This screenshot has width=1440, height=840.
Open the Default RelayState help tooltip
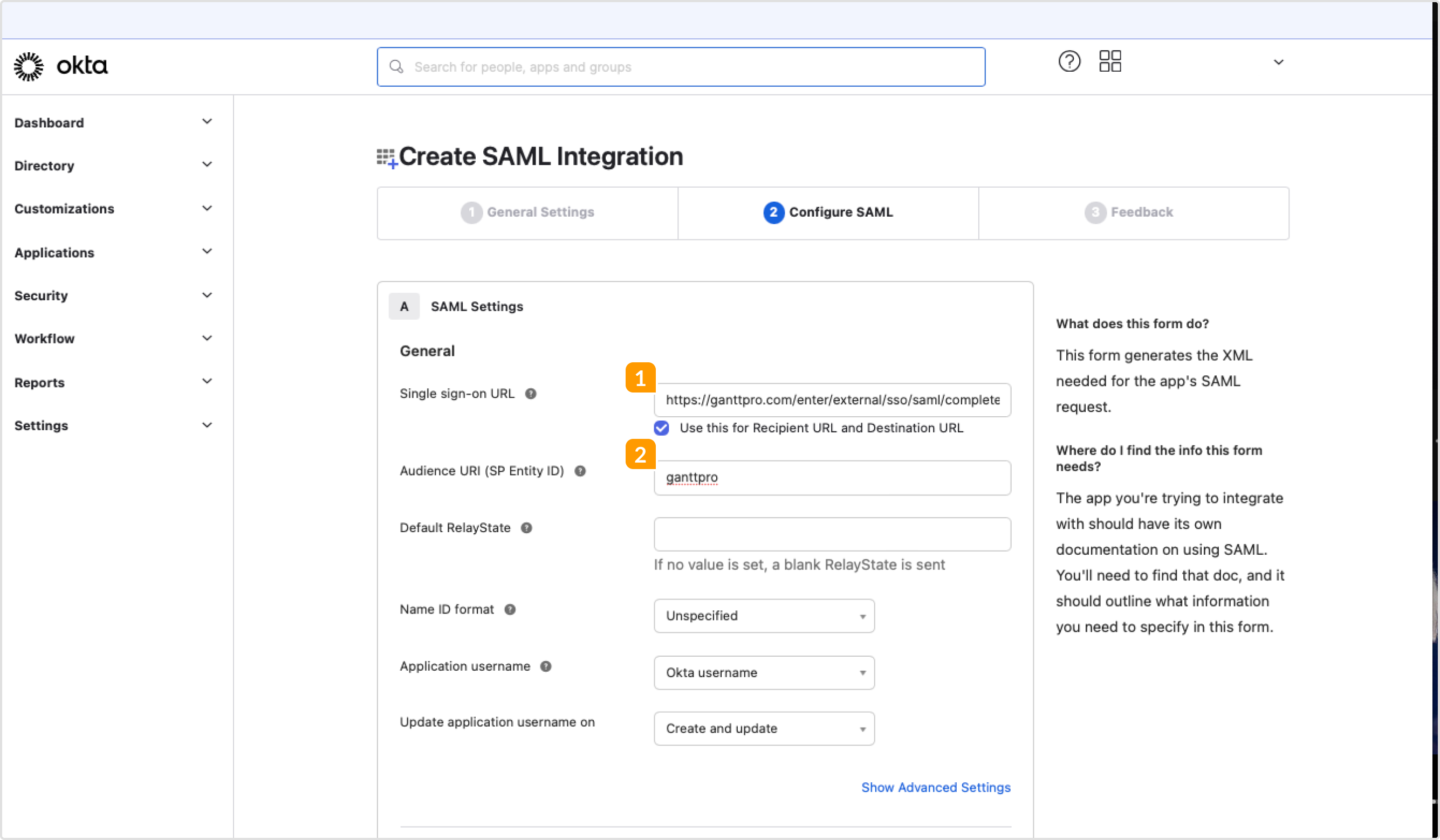pos(527,528)
